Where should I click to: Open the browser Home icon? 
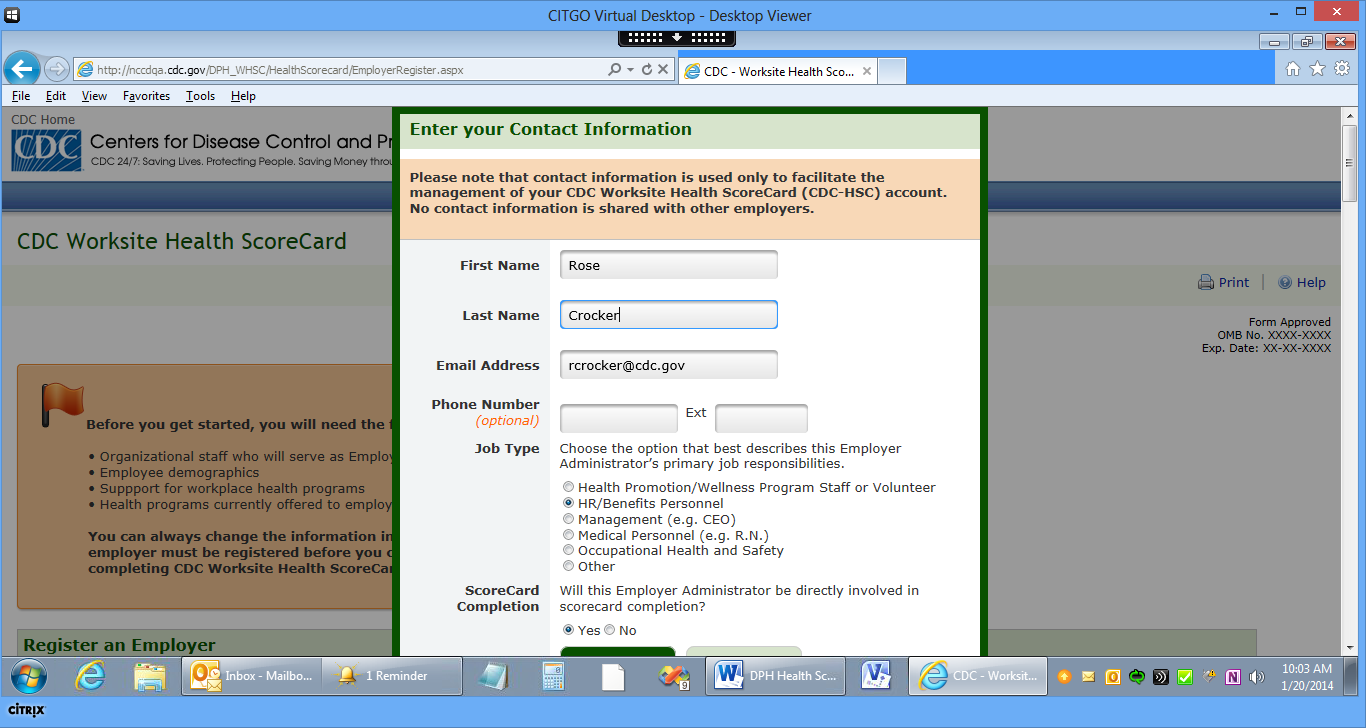pos(1292,69)
